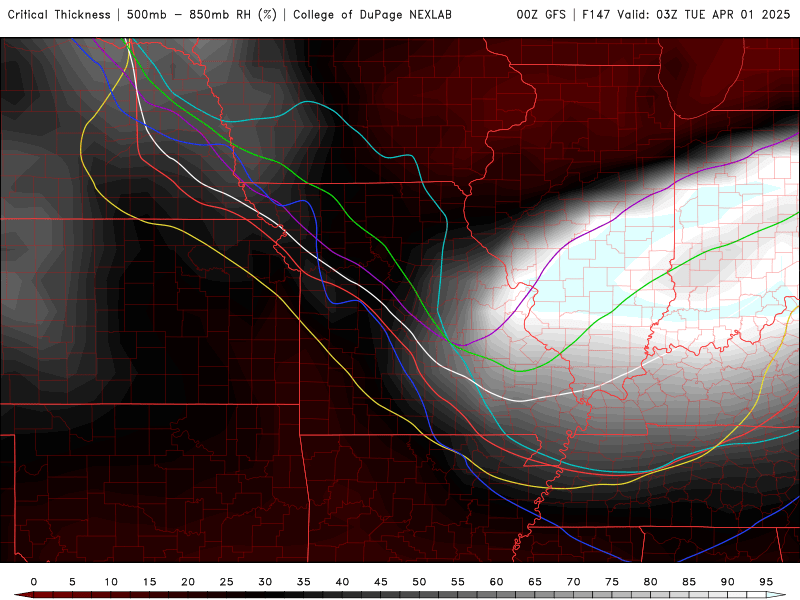Click the "60" percent scale label
Image resolution: width=800 pixels, height=600 pixels.
pos(496,582)
